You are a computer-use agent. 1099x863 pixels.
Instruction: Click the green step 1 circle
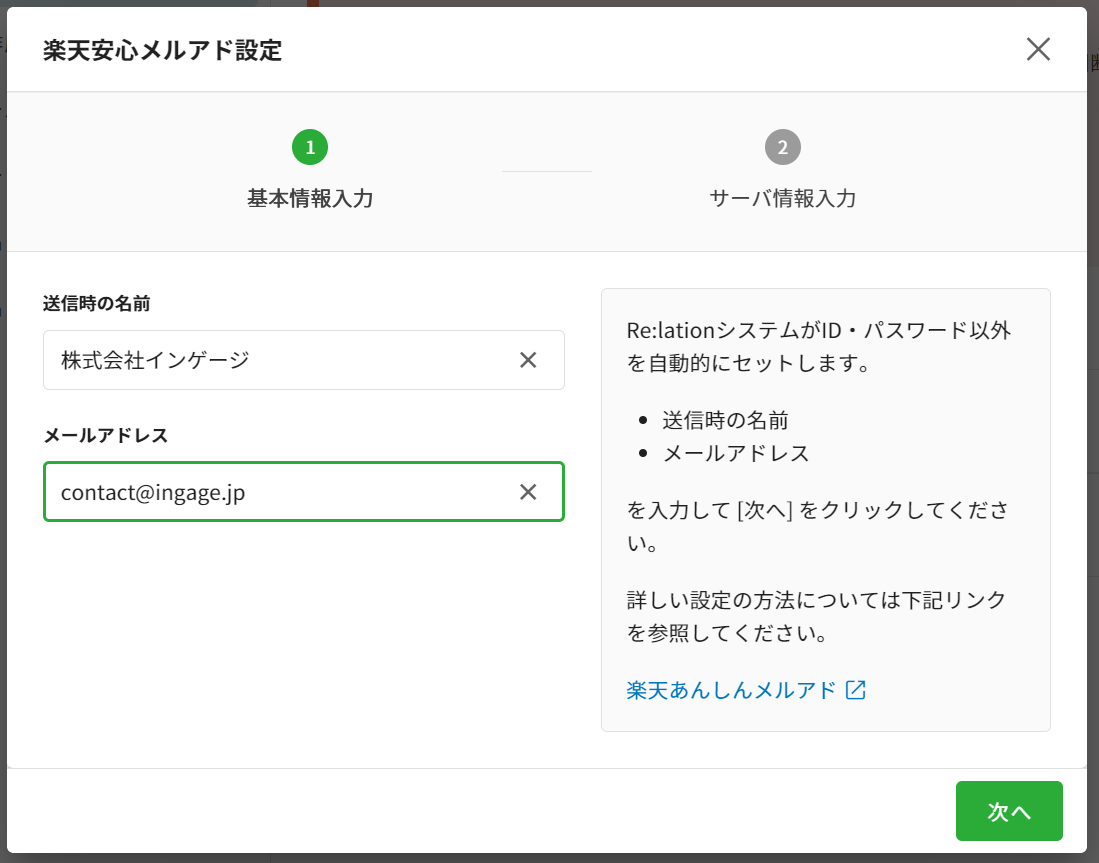pos(310,148)
